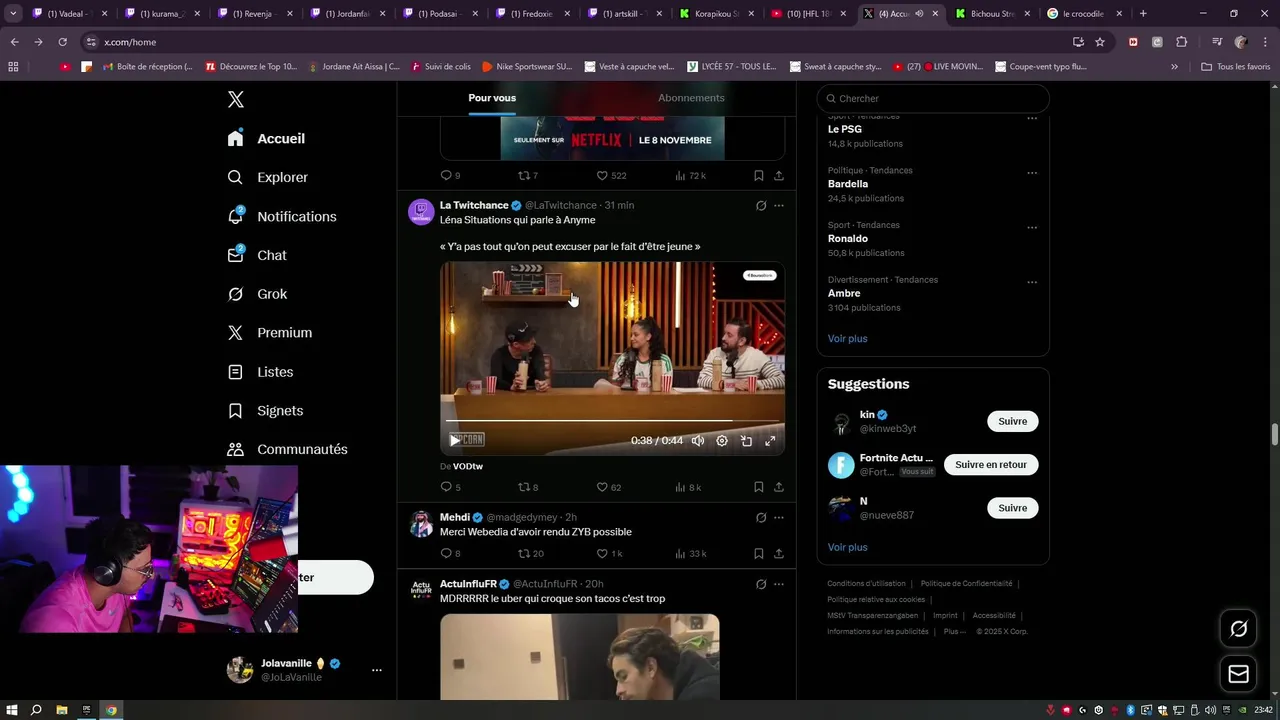
Task: Open Conditions d'utilisation link
Action: [866, 584]
